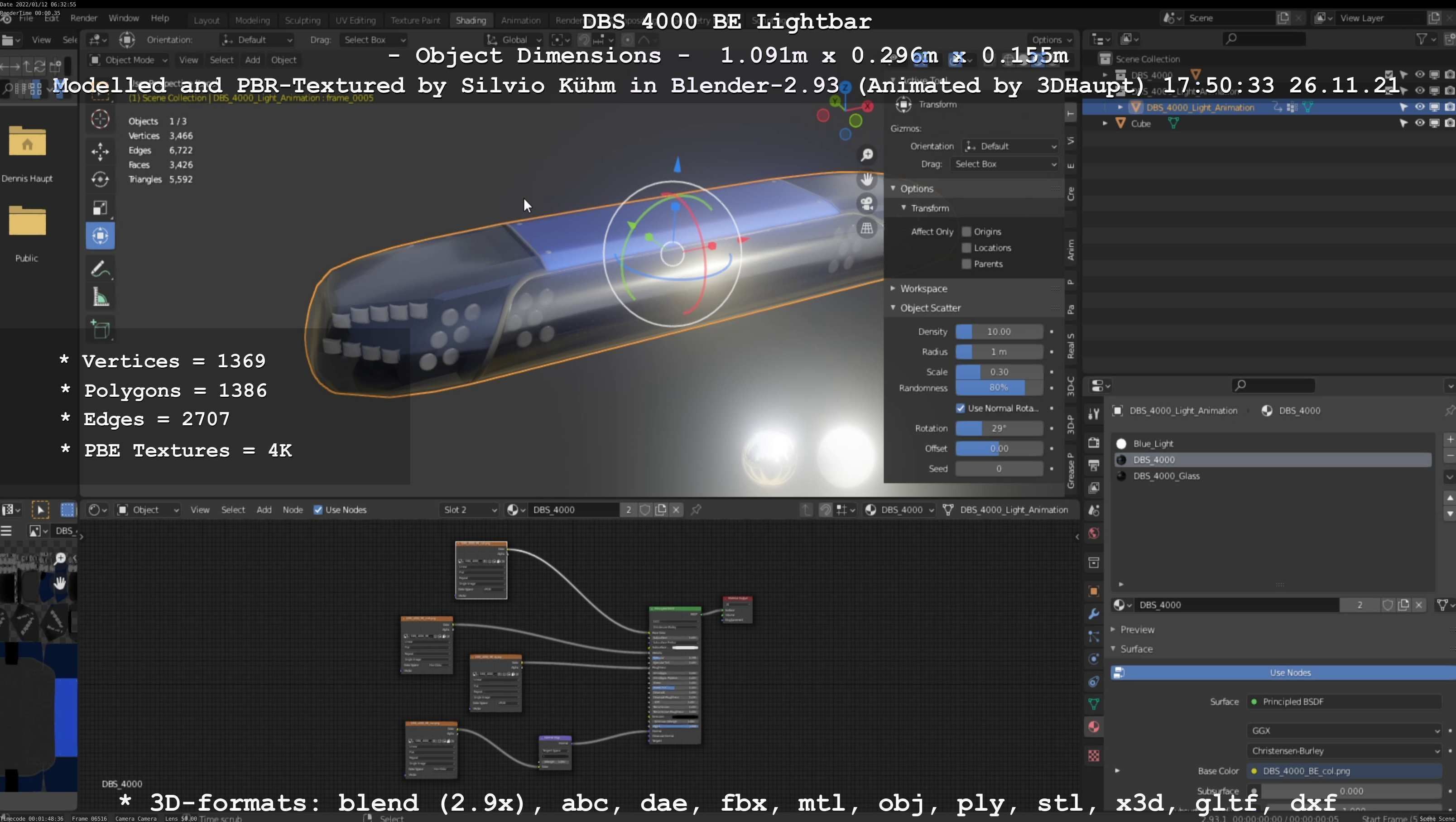Switch perspective/orthographic grid gizmo
Viewport: 1456px width, 822px height.
pyautogui.click(x=866, y=228)
